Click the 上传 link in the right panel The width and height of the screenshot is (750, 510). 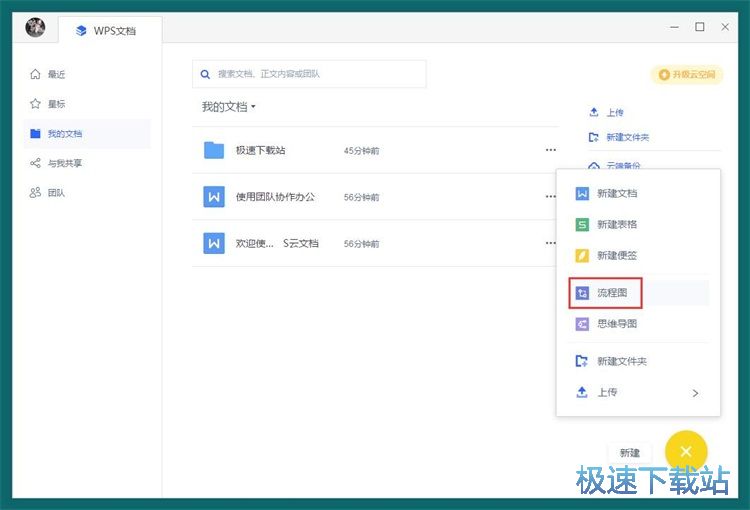click(615, 112)
